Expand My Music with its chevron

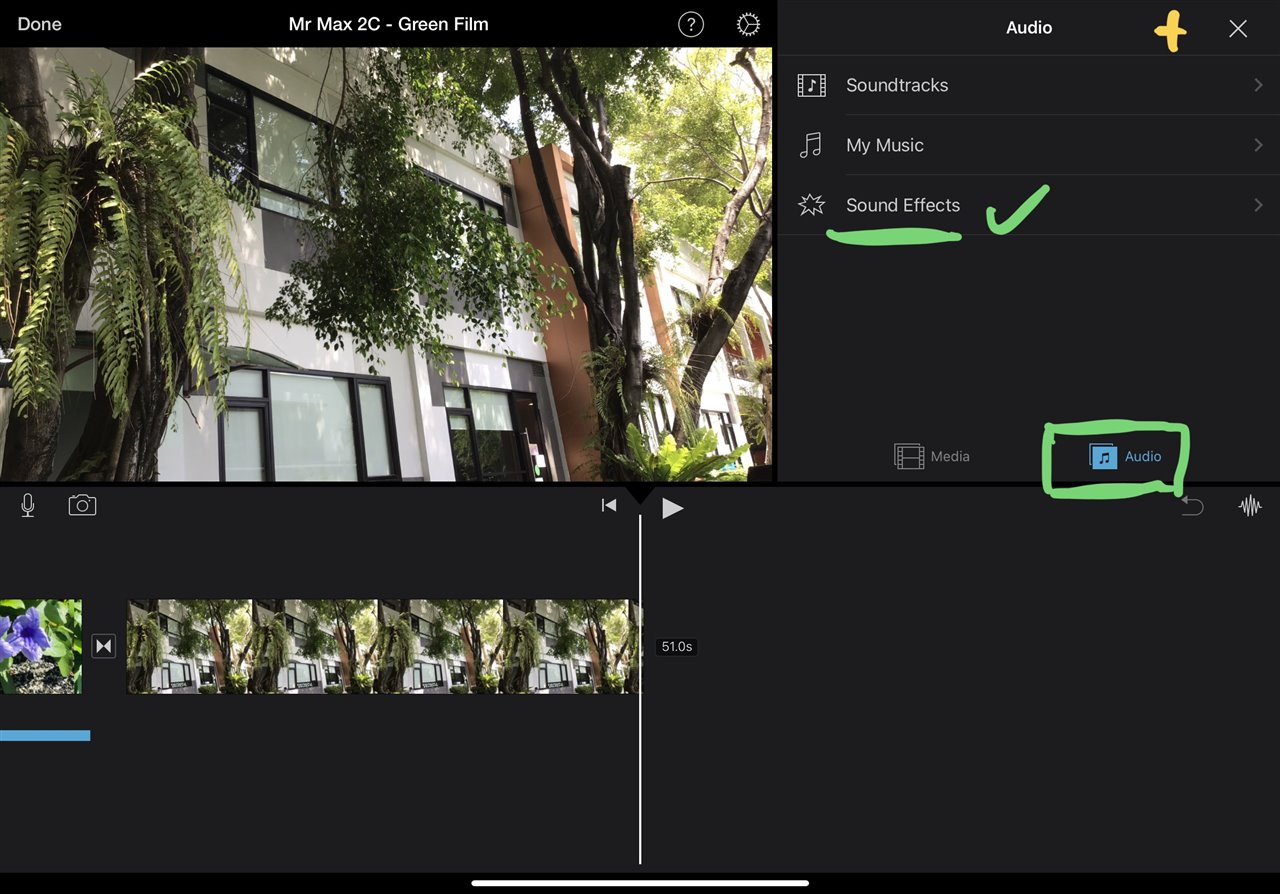pos(1258,145)
